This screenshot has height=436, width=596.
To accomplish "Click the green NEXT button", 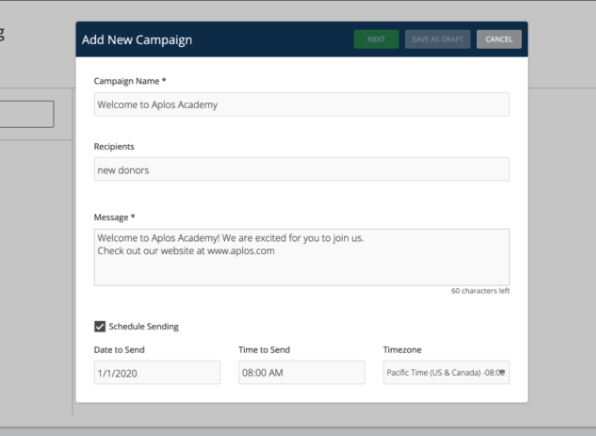I will click(x=376, y=40).
